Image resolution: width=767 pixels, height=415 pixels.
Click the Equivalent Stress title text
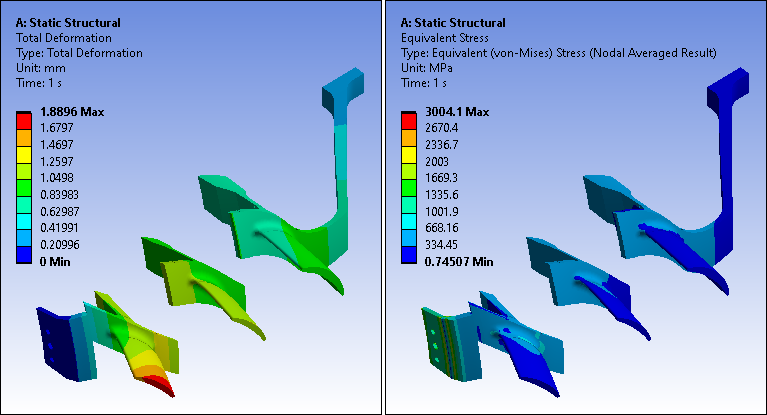(445, 38)
